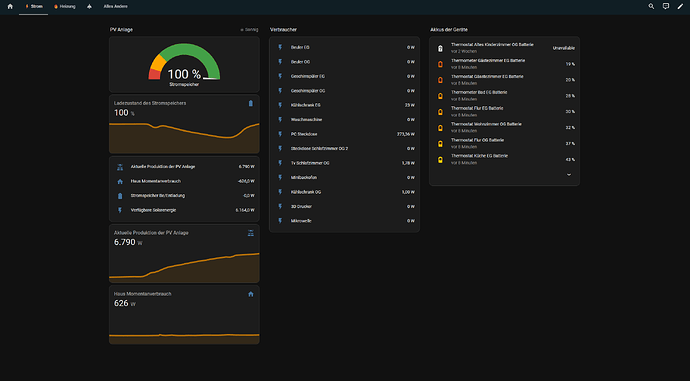Open the Kühlschrank EG power entry

[x=345, y=105]
